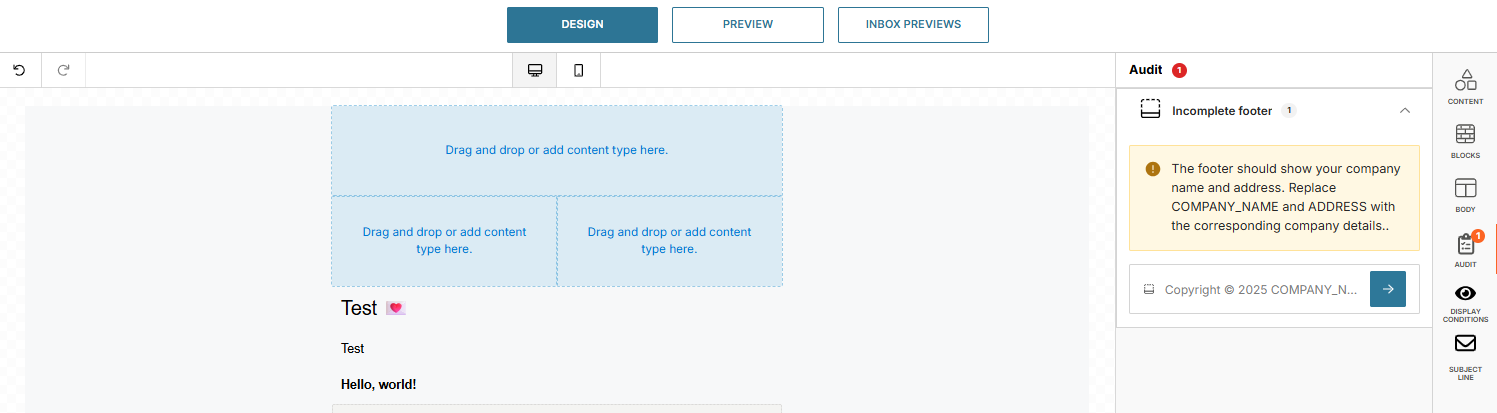Undo the last edit
This screenshot has width=1497, height=413.
19,70
